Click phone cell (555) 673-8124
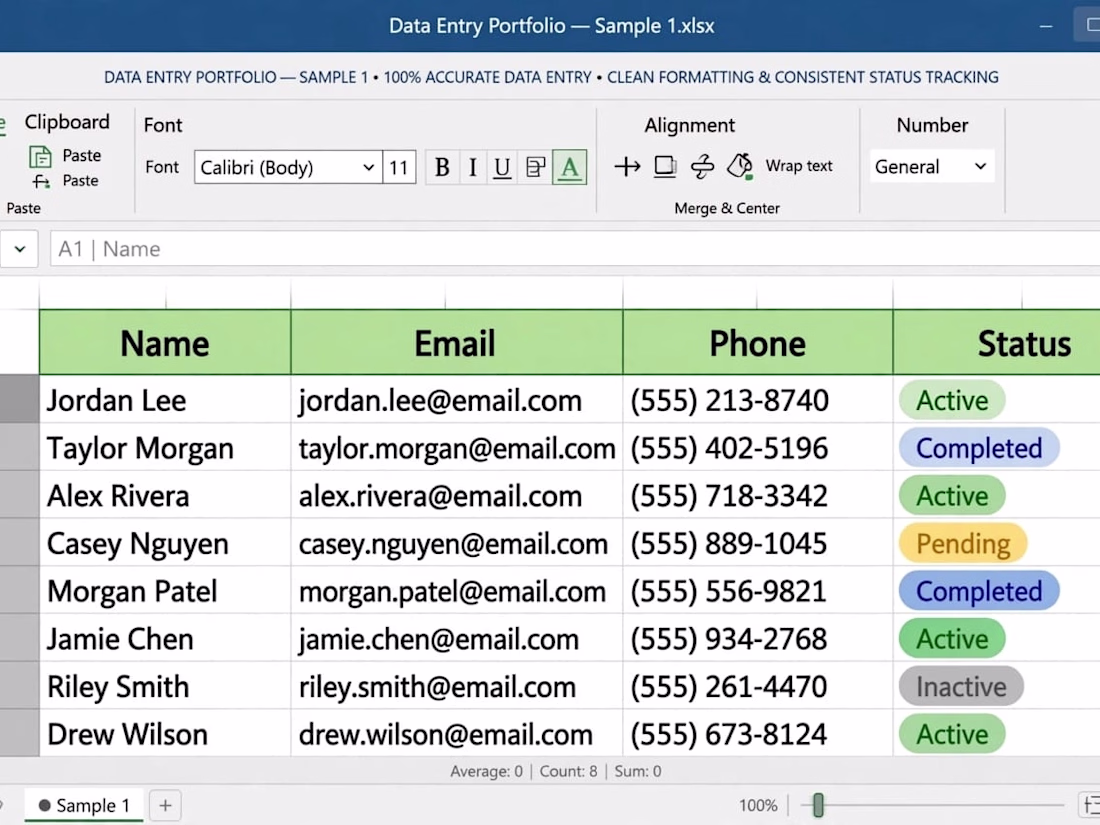 point(757,734)
